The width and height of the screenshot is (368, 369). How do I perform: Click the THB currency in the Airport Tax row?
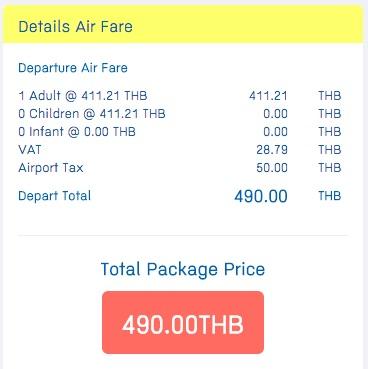point(330,168)
